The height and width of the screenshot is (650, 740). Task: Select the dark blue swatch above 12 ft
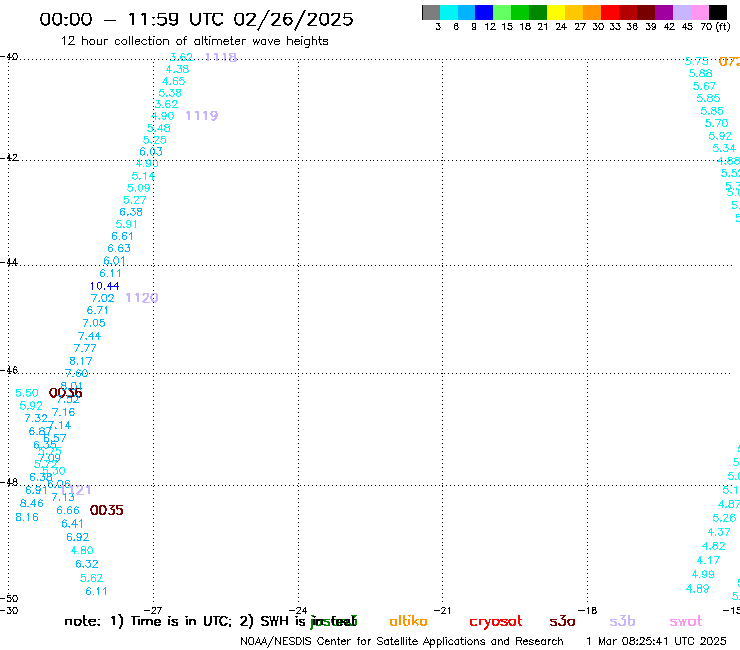(x=484, y=12)
